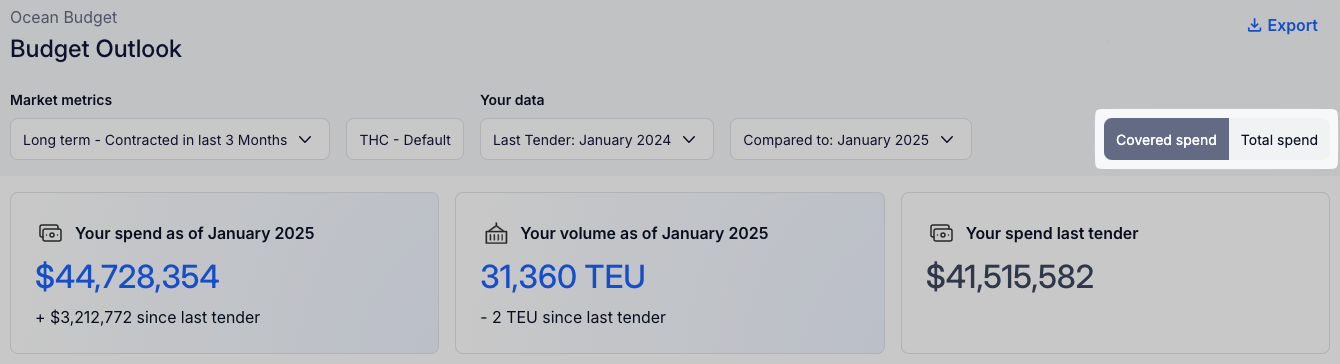The image size is (1340, 364).
Task: Click the container icon beside Your volume
Action: click(496, 233)
